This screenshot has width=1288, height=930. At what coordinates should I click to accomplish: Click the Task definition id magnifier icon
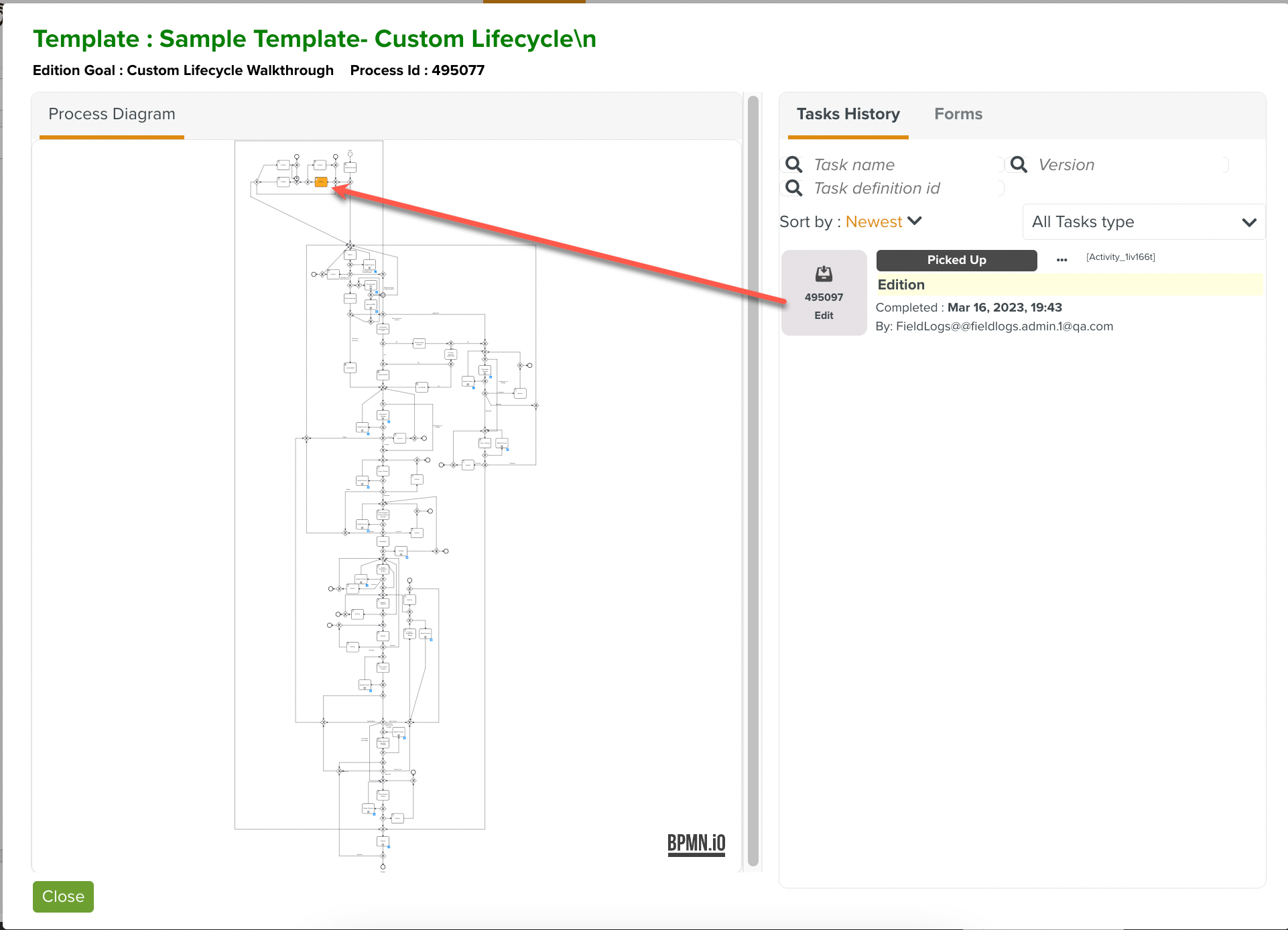(793, 188)
